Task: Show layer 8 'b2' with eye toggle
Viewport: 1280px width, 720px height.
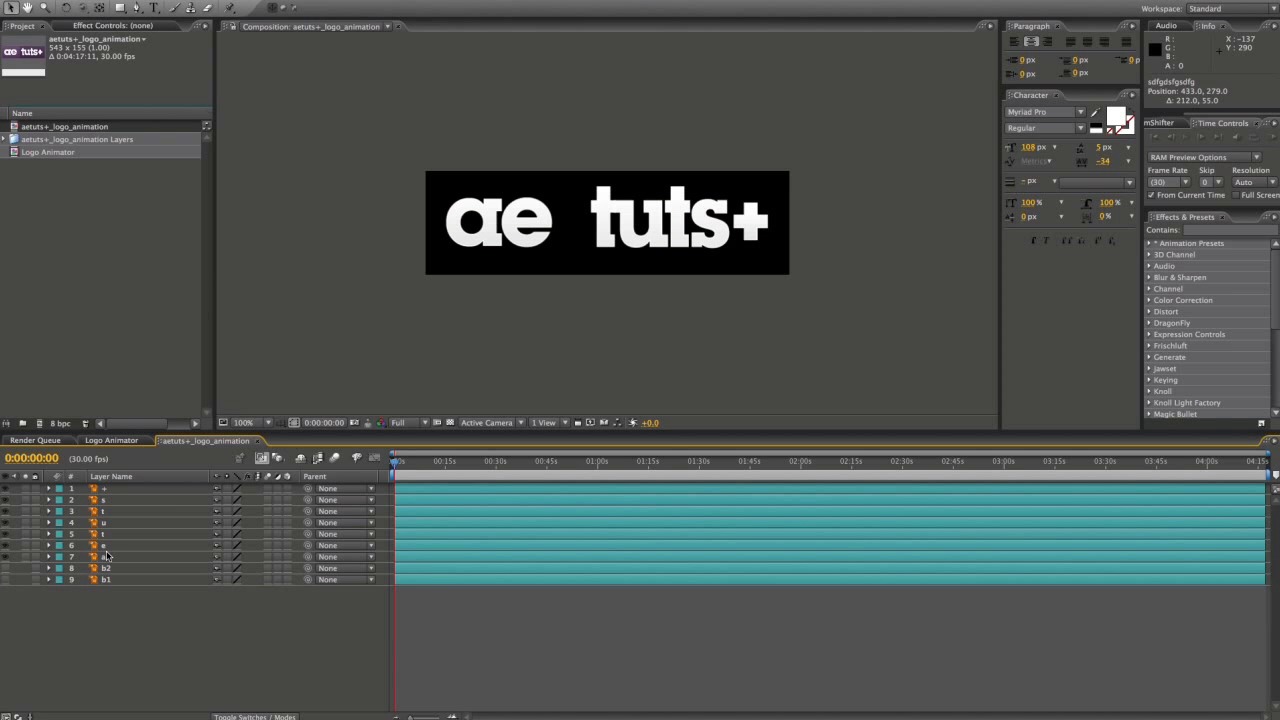Action: (x=5, y=568)
